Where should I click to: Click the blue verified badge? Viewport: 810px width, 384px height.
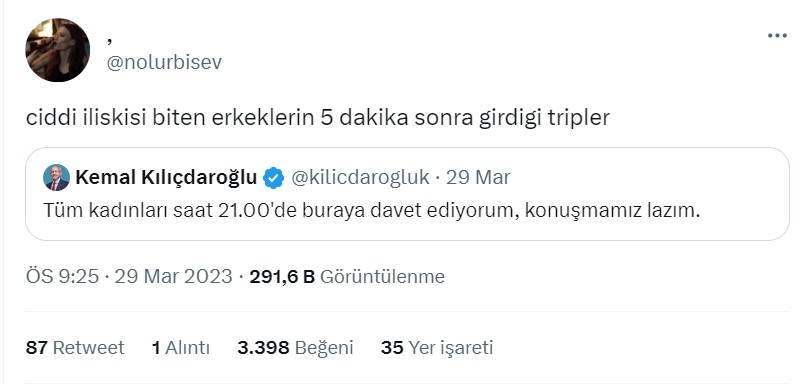[x=273, y=178]
